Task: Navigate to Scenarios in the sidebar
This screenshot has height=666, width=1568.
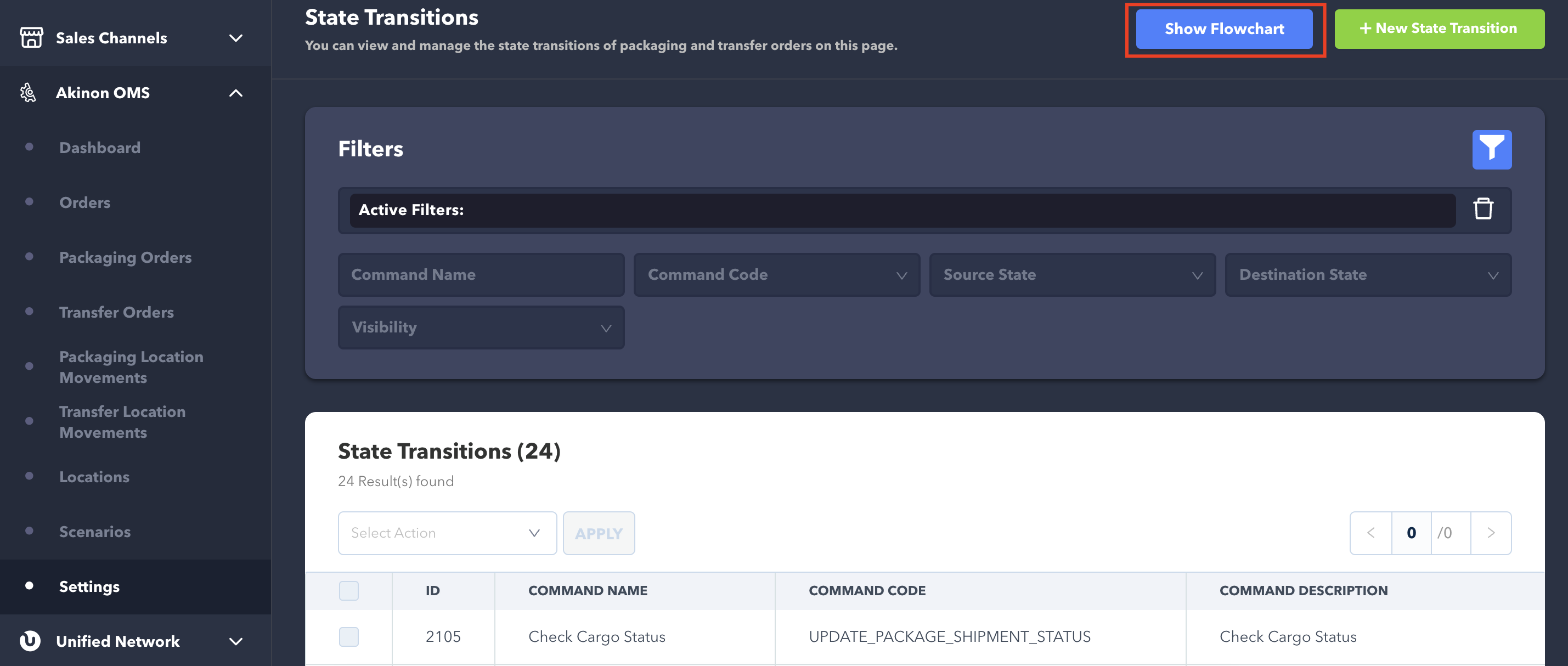Action: 95,532
